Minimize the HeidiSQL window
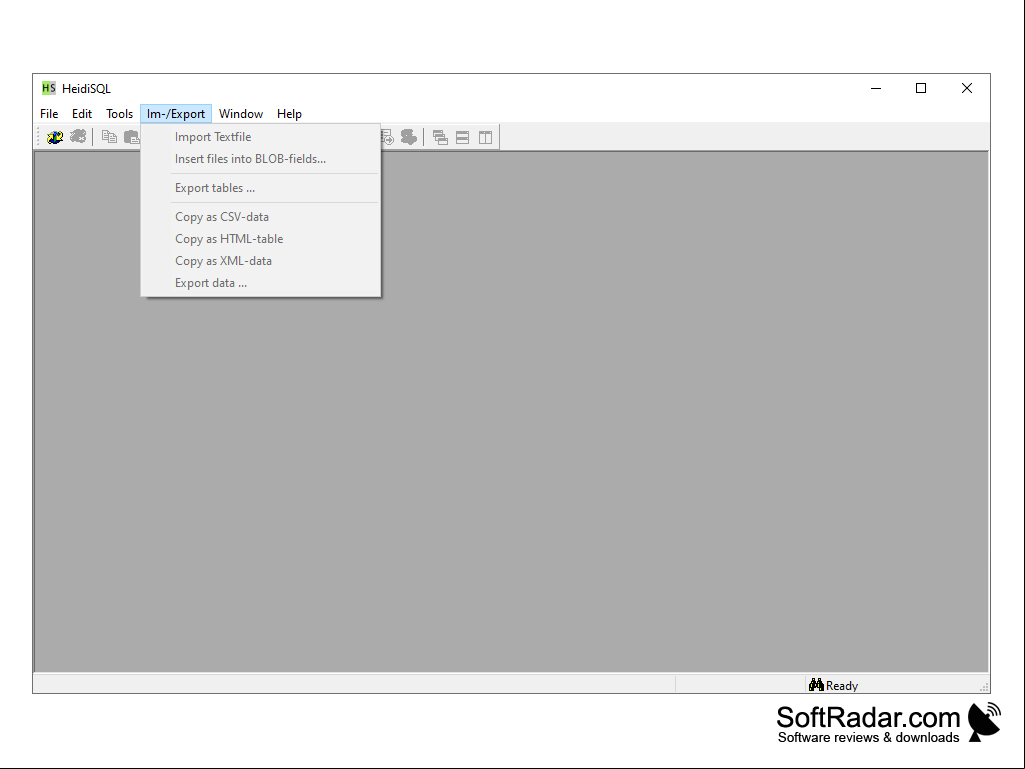Screen dimensions: 1025x769 tap(876, 88)
